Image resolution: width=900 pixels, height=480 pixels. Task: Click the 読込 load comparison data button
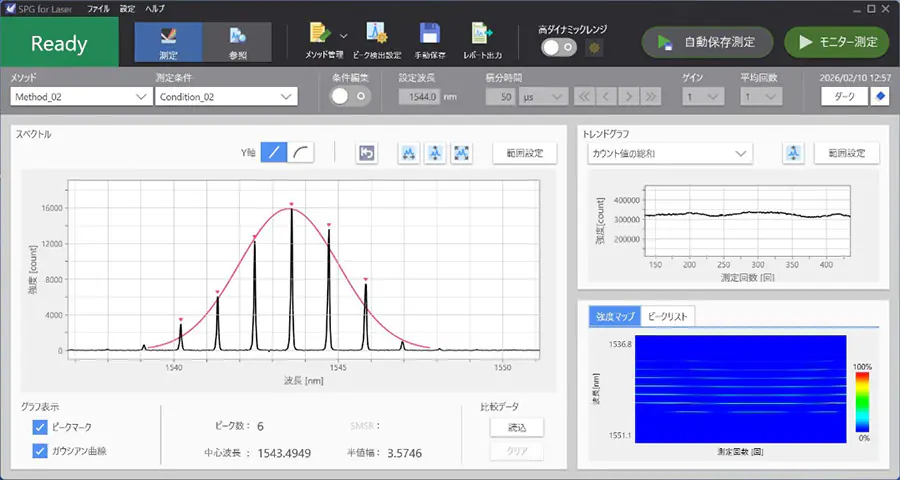(517, 427)
